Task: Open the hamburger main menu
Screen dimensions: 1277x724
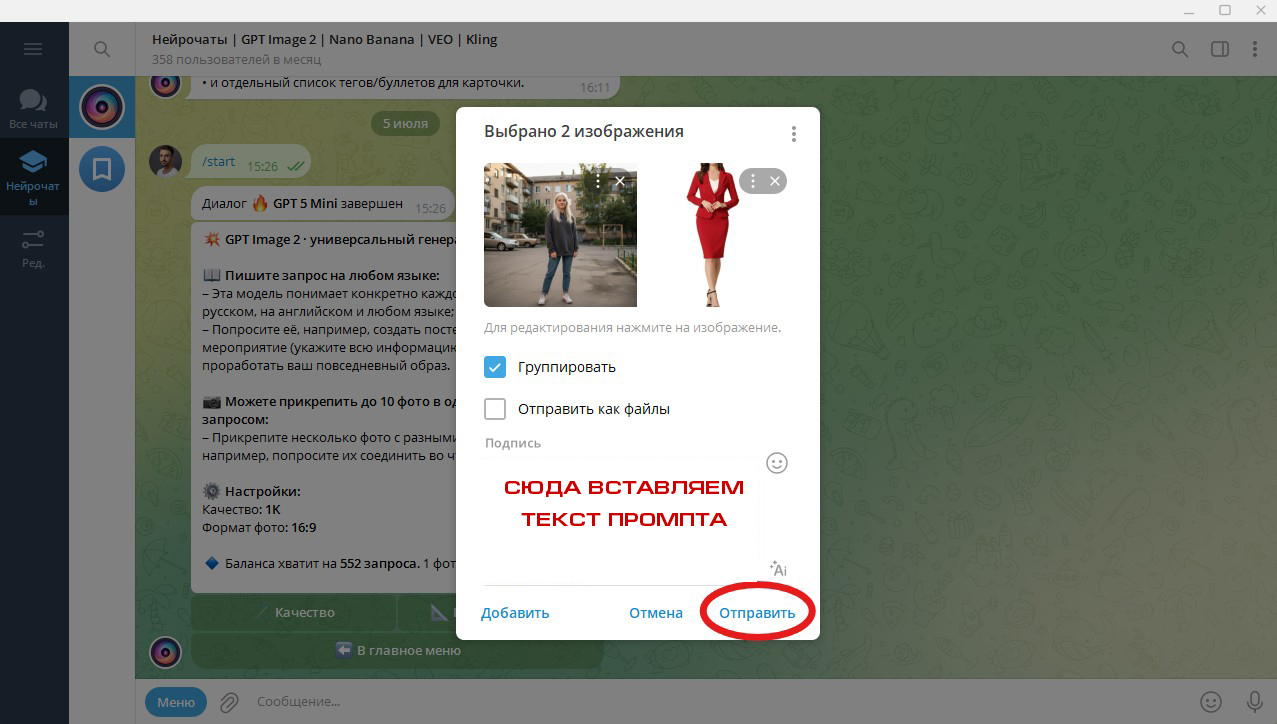Action: 33,49
